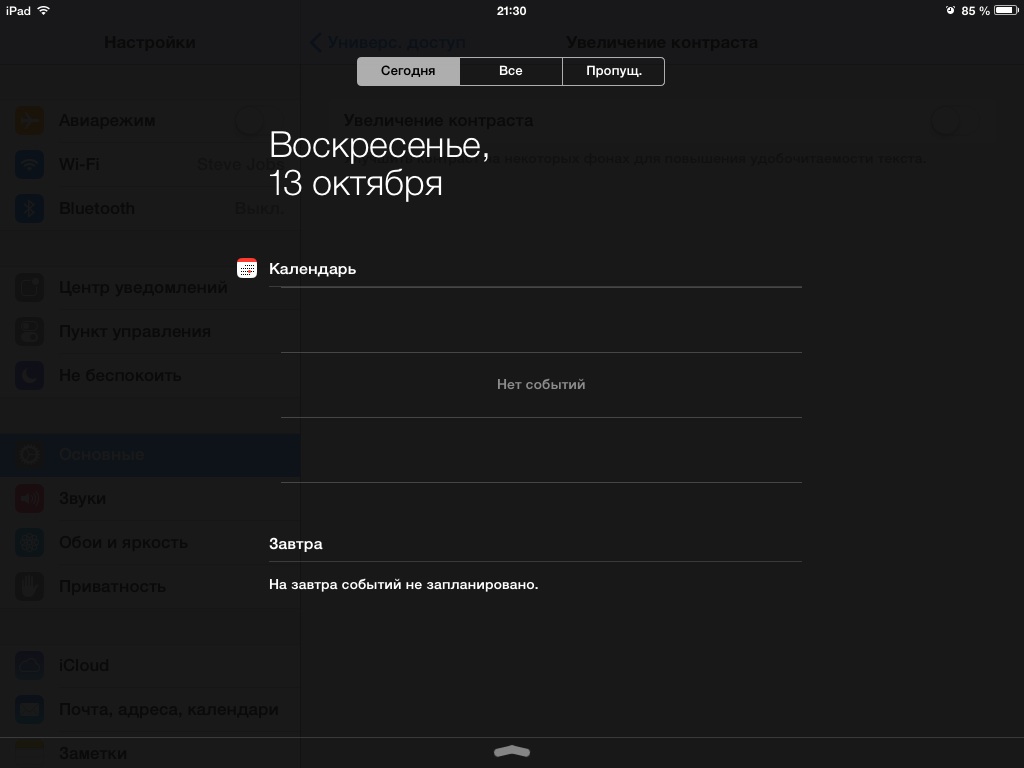The height and width of the screenshot is (768, 1024).
Task: Open the Звуки settings row
Action: coord(150,498)
